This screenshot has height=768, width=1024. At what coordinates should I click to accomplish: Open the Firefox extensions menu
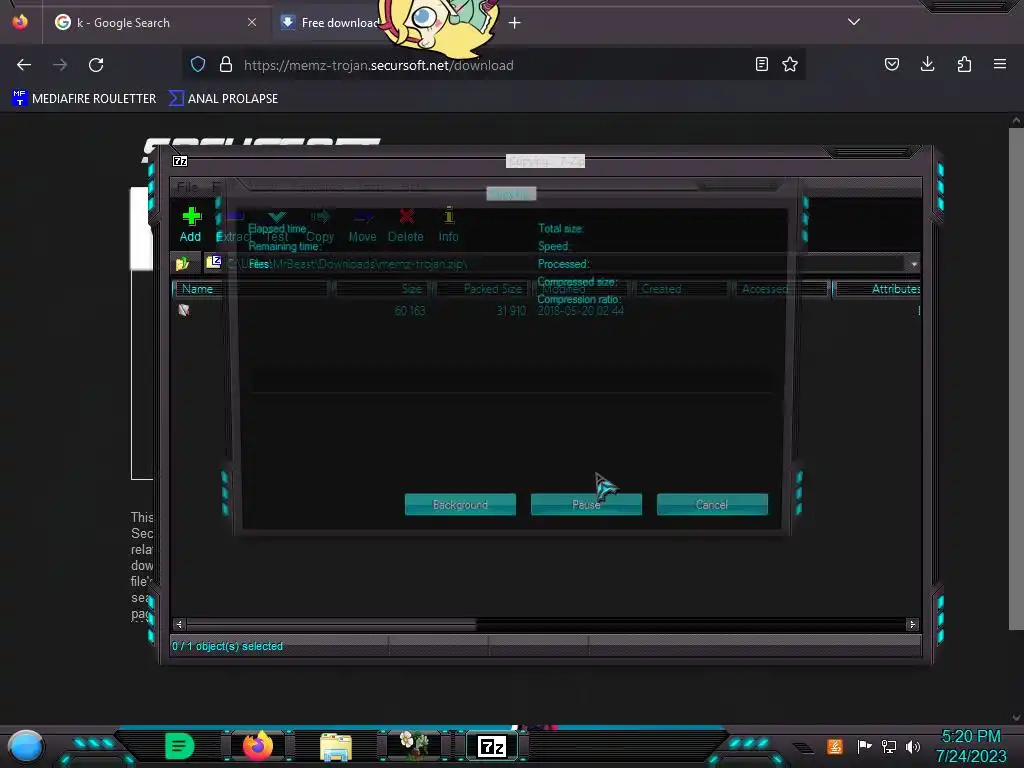(x=964, y=64)
